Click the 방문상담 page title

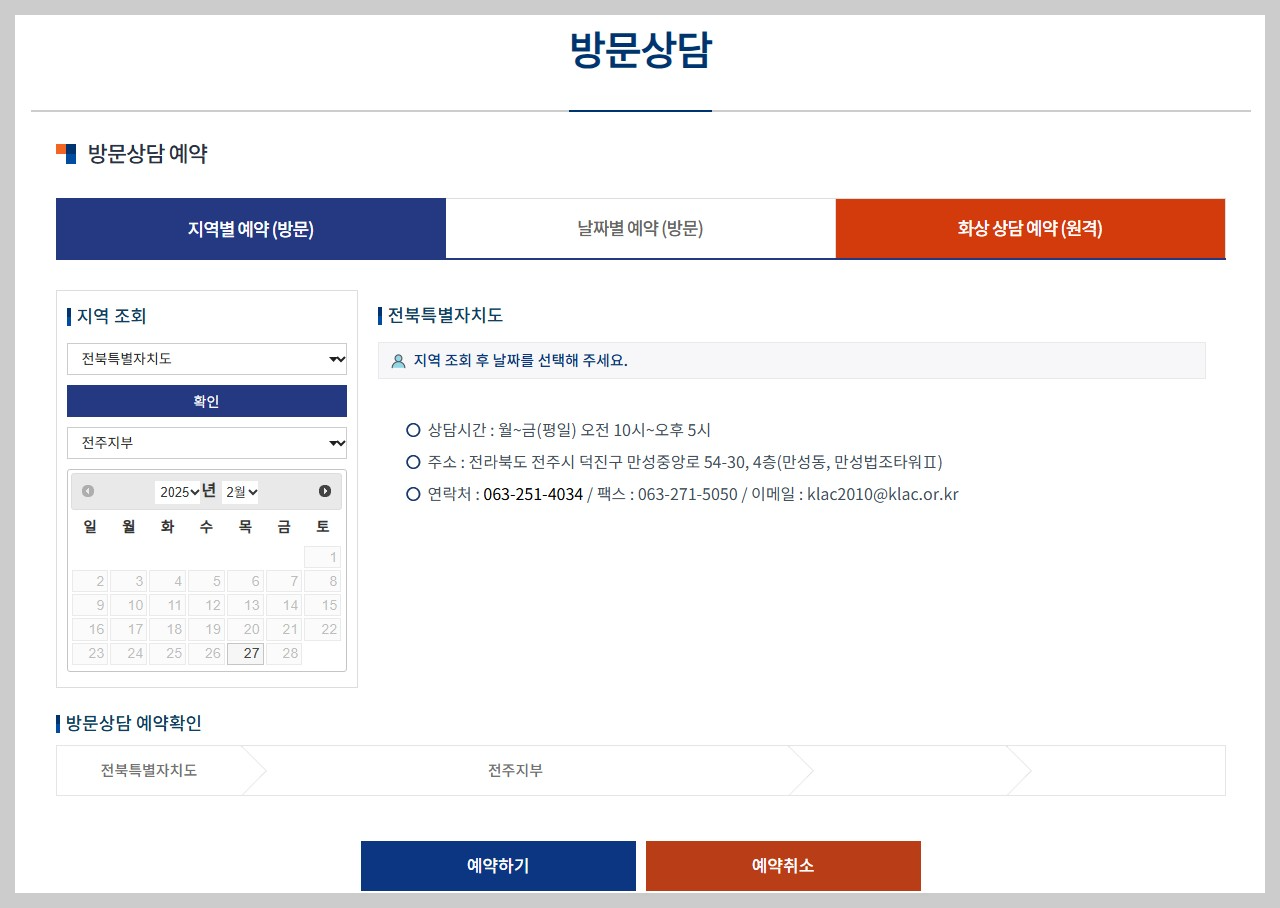(640, 50)
